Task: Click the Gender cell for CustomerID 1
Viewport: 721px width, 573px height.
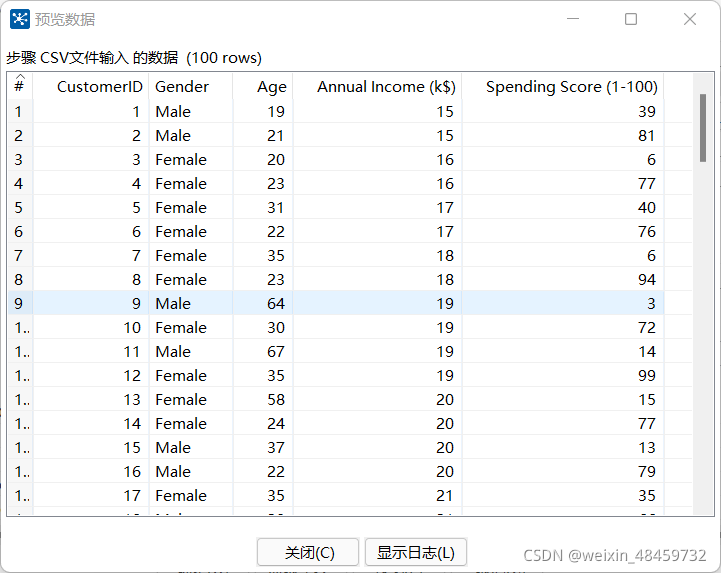Action: [191, 112]
